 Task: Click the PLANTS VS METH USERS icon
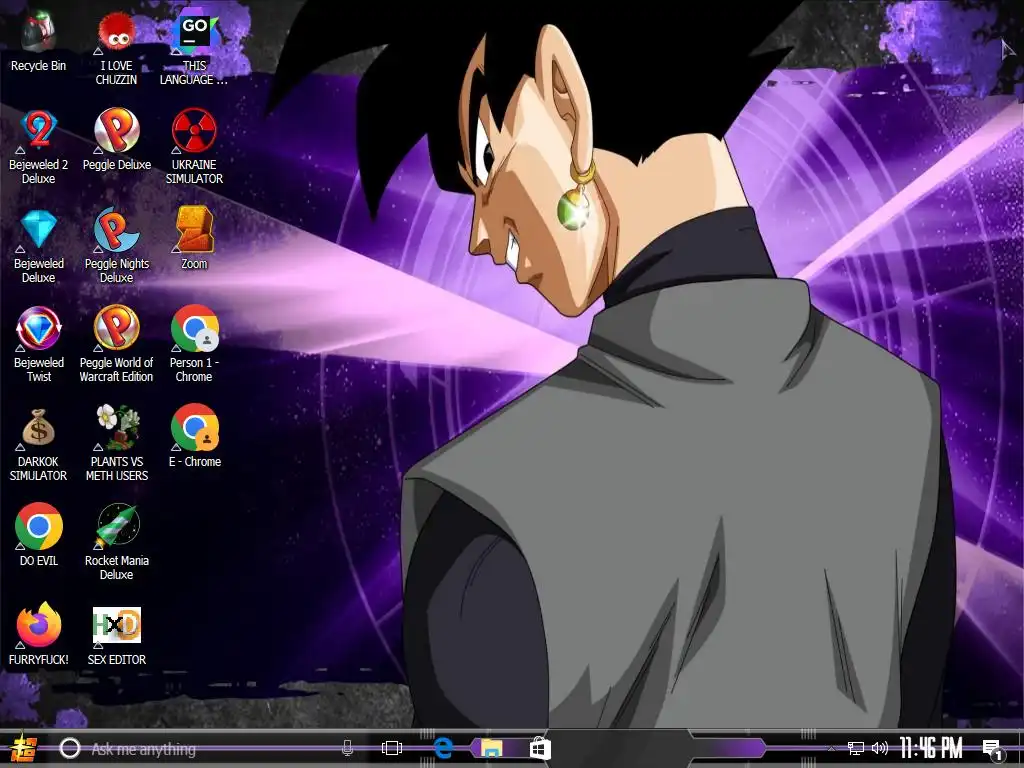coord(118,427)
